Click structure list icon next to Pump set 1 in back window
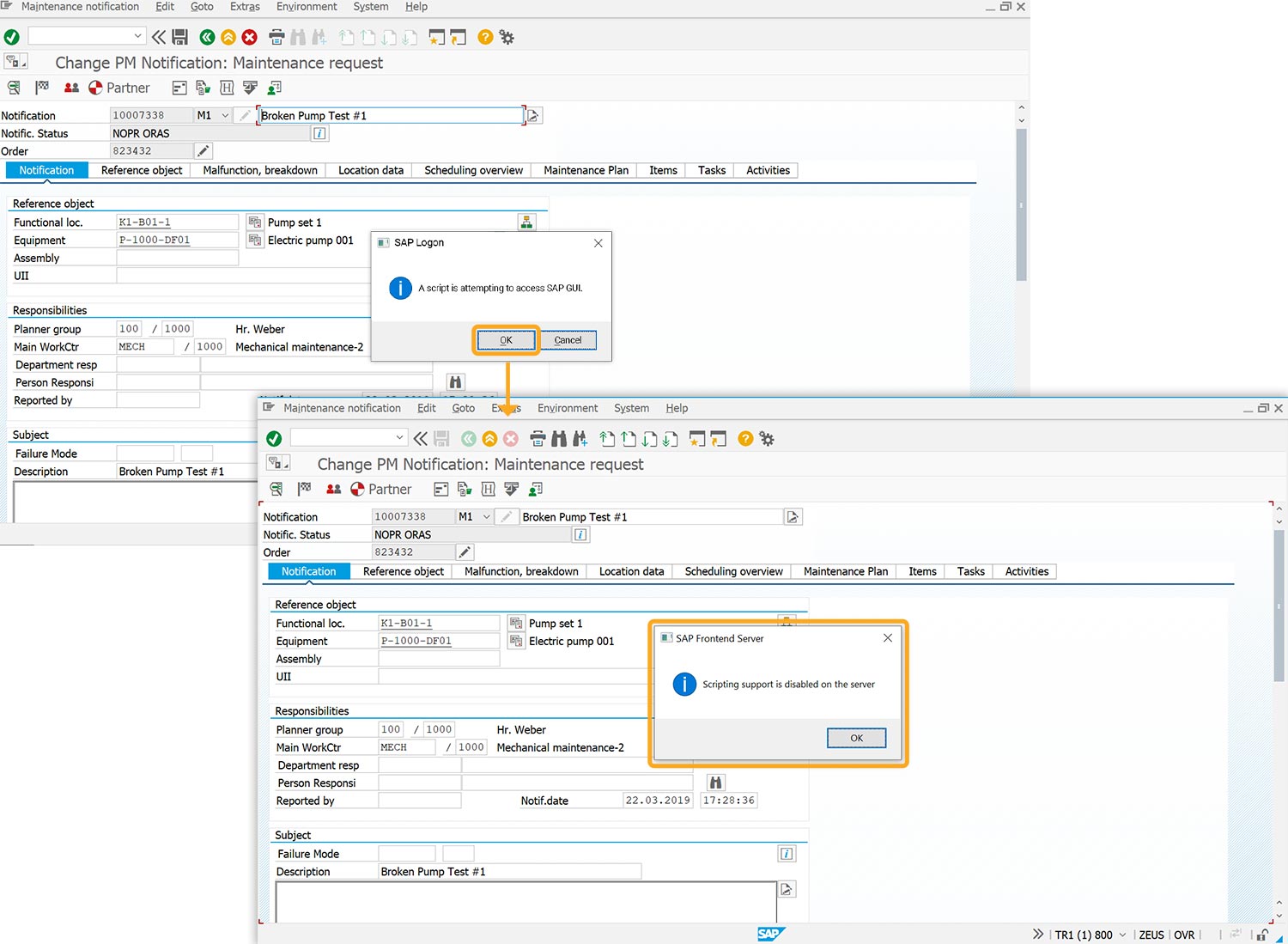1288x944 pixels. (526, 222)
